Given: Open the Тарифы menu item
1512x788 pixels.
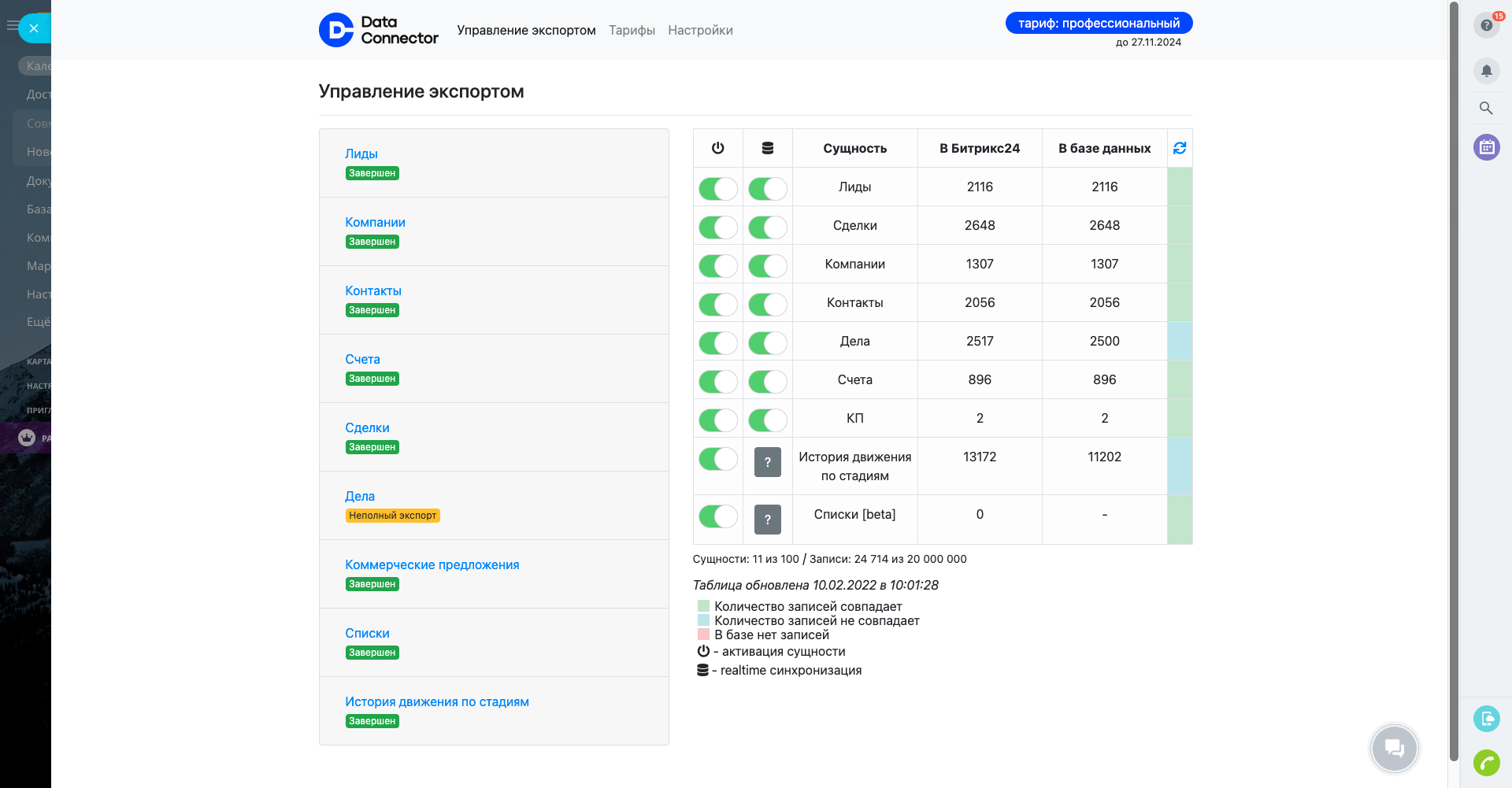Looking at the screenshot, I should [x=632, y=31].
